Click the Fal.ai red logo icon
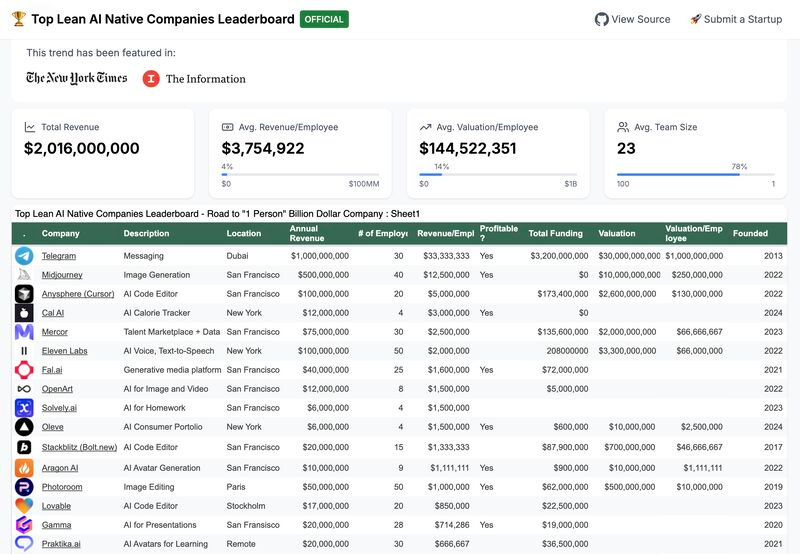The image size is (800, 554). coord(24,370)
